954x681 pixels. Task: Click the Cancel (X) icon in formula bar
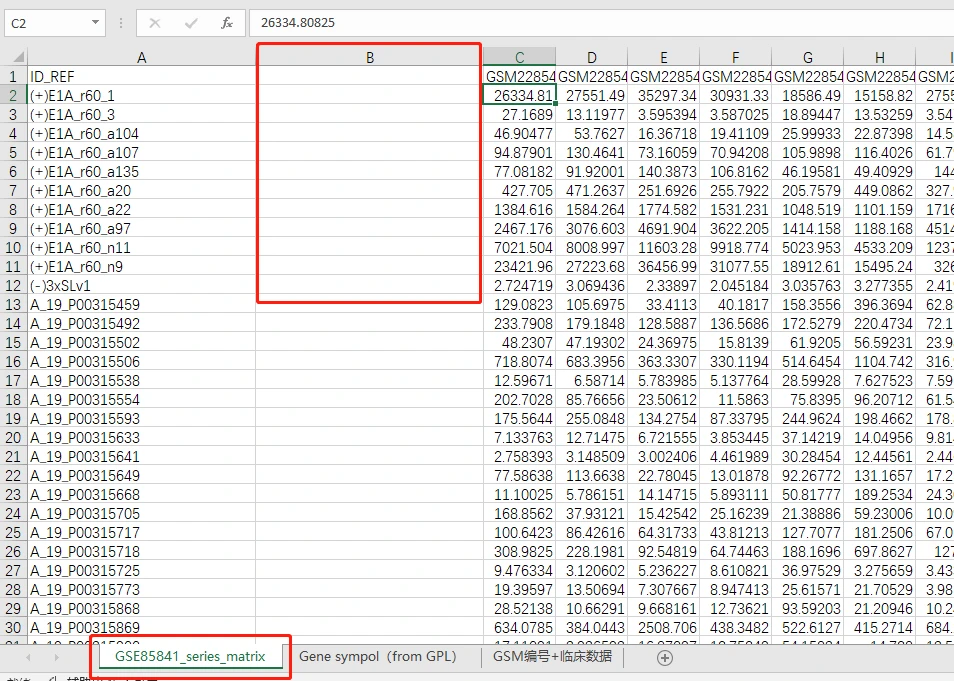[155, 23]
